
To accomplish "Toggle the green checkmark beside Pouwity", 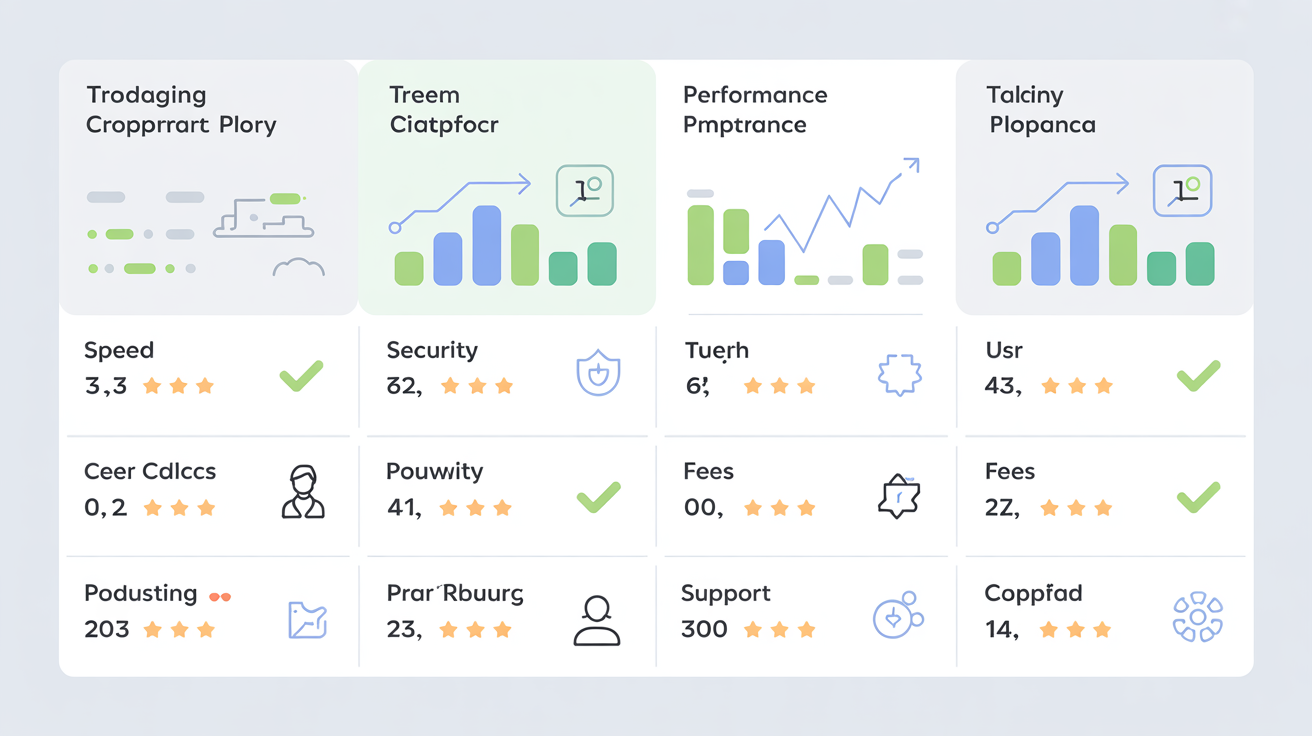I will click(x=599, y=496).
